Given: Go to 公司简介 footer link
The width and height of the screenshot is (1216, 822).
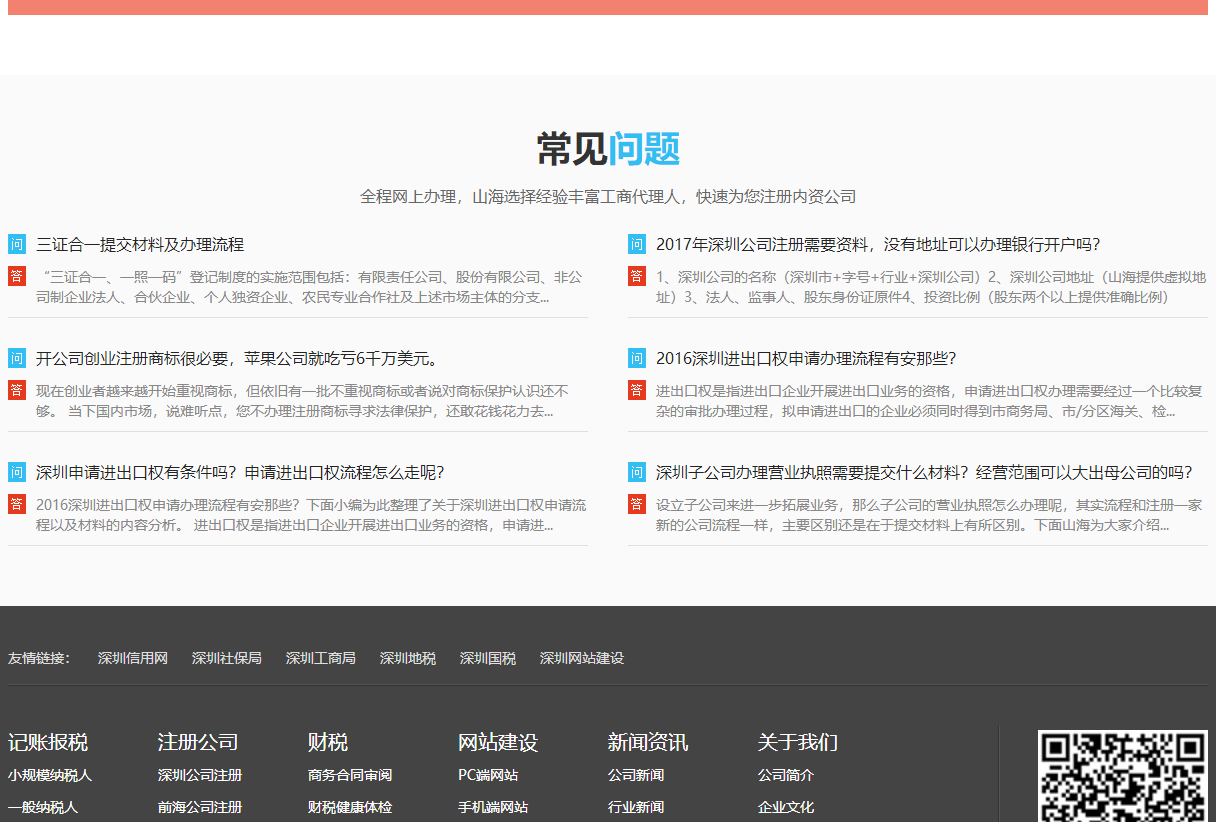Looking at the screenshot, I should click(786, 775).
